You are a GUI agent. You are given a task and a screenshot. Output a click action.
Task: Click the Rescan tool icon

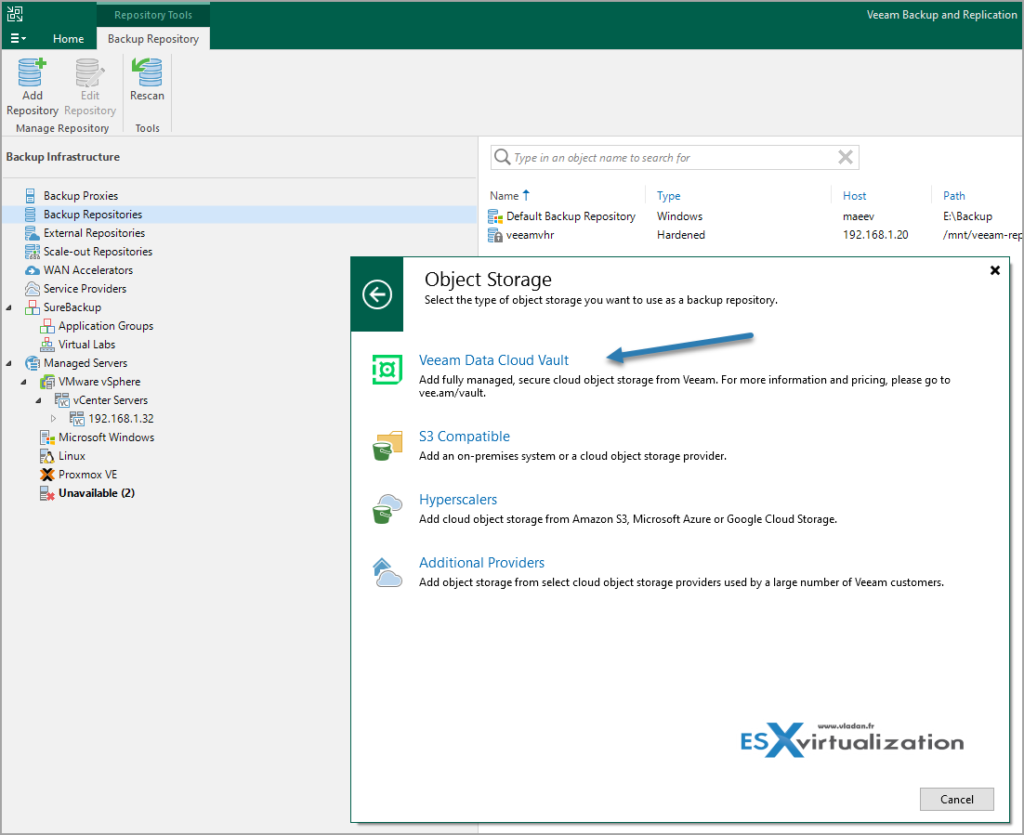[x=146, y=74]
